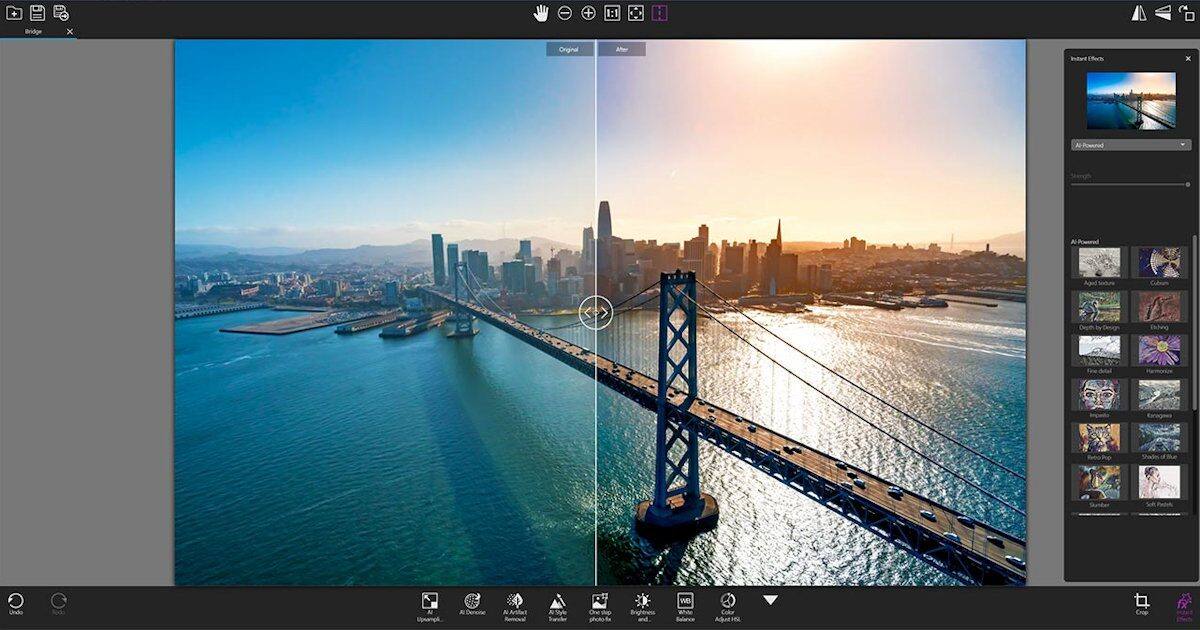Enable fullscreen preview mode

click(636, 12)
